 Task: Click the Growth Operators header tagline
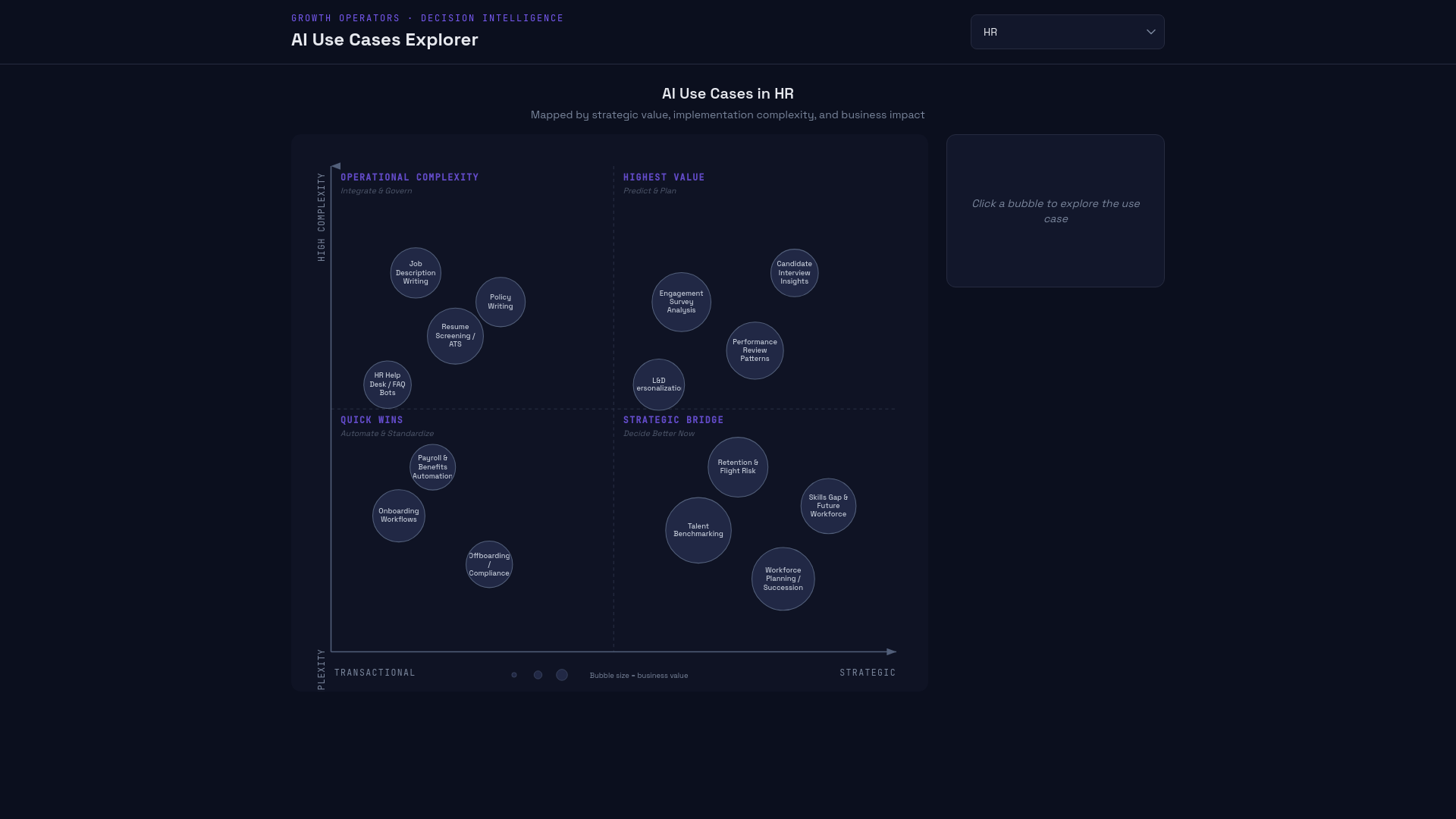point(427,18)
